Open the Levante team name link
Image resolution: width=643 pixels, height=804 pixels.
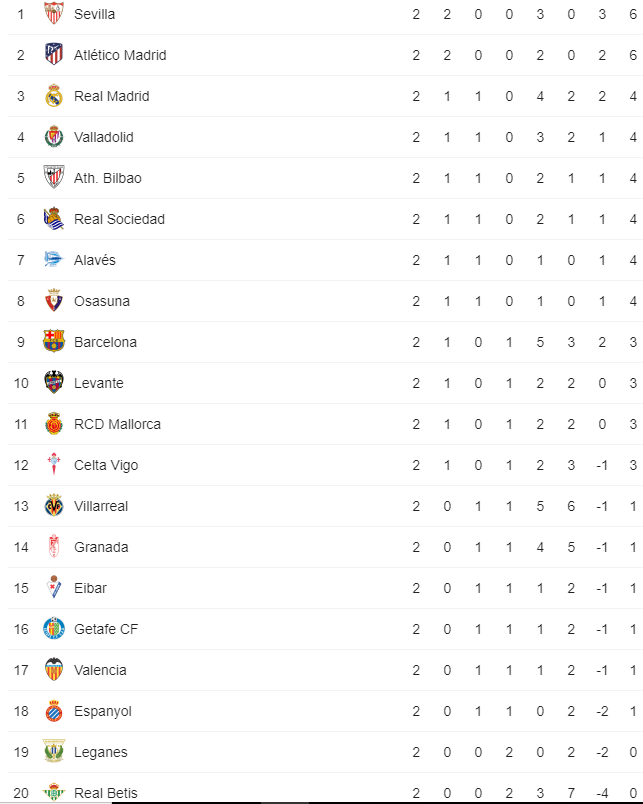tap(99, 383)
